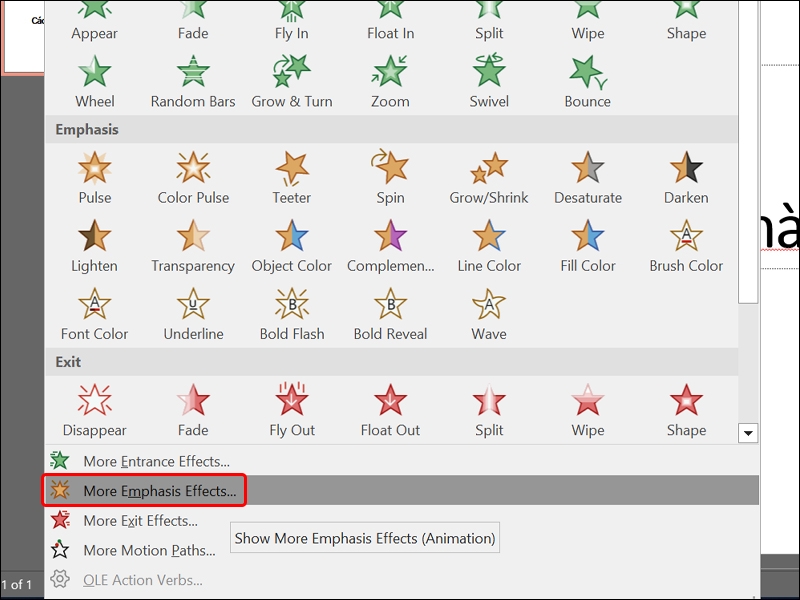
Task: Expand gallery with the down arrow button
Action: tap(748, 433)
